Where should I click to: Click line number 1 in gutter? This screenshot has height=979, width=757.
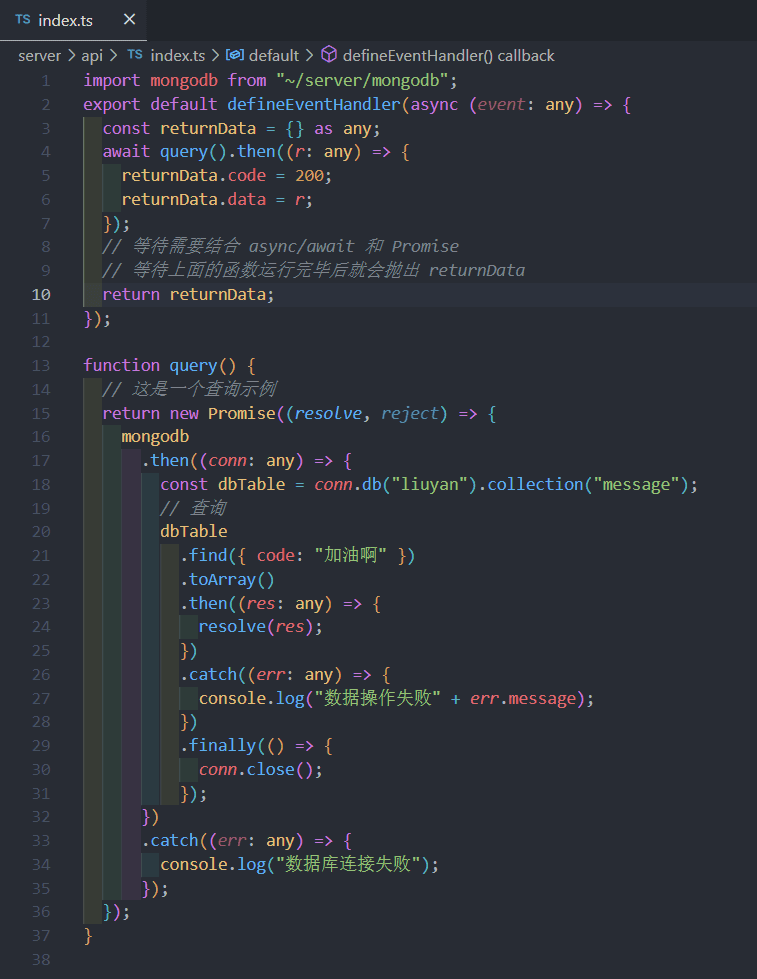(46, 81)
